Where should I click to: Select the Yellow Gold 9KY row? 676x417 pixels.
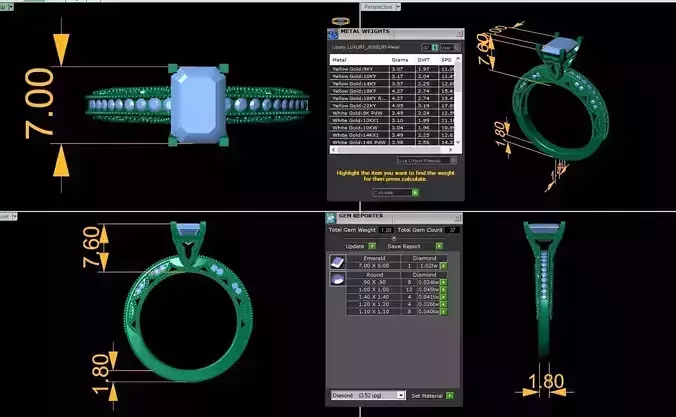(x=392, y=69)
